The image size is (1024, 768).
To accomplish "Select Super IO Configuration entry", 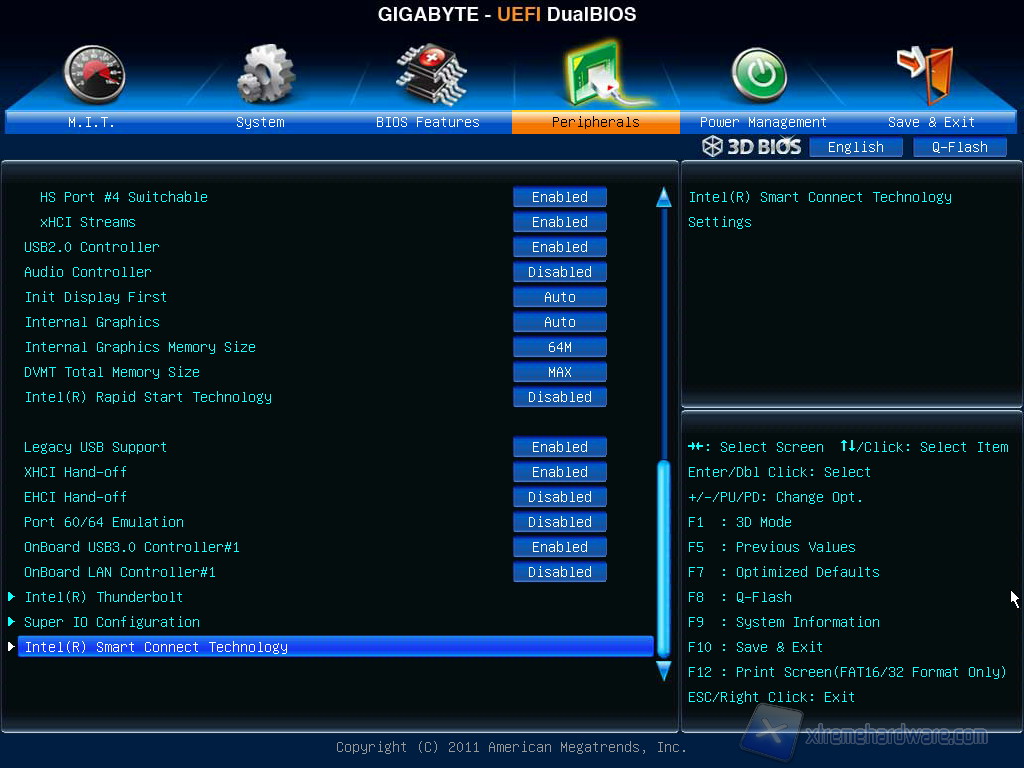I will pyautogui.click(x=112, y=622).
